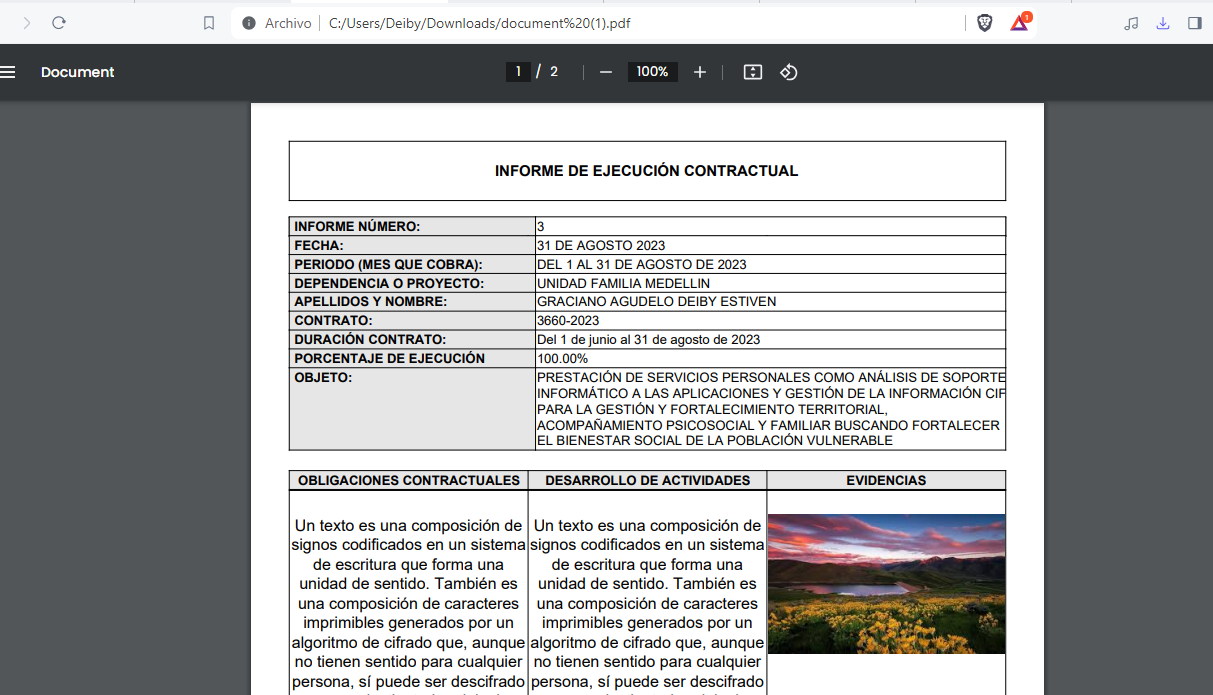Click the contract number 3660-2023

click(x=568, y=321)
